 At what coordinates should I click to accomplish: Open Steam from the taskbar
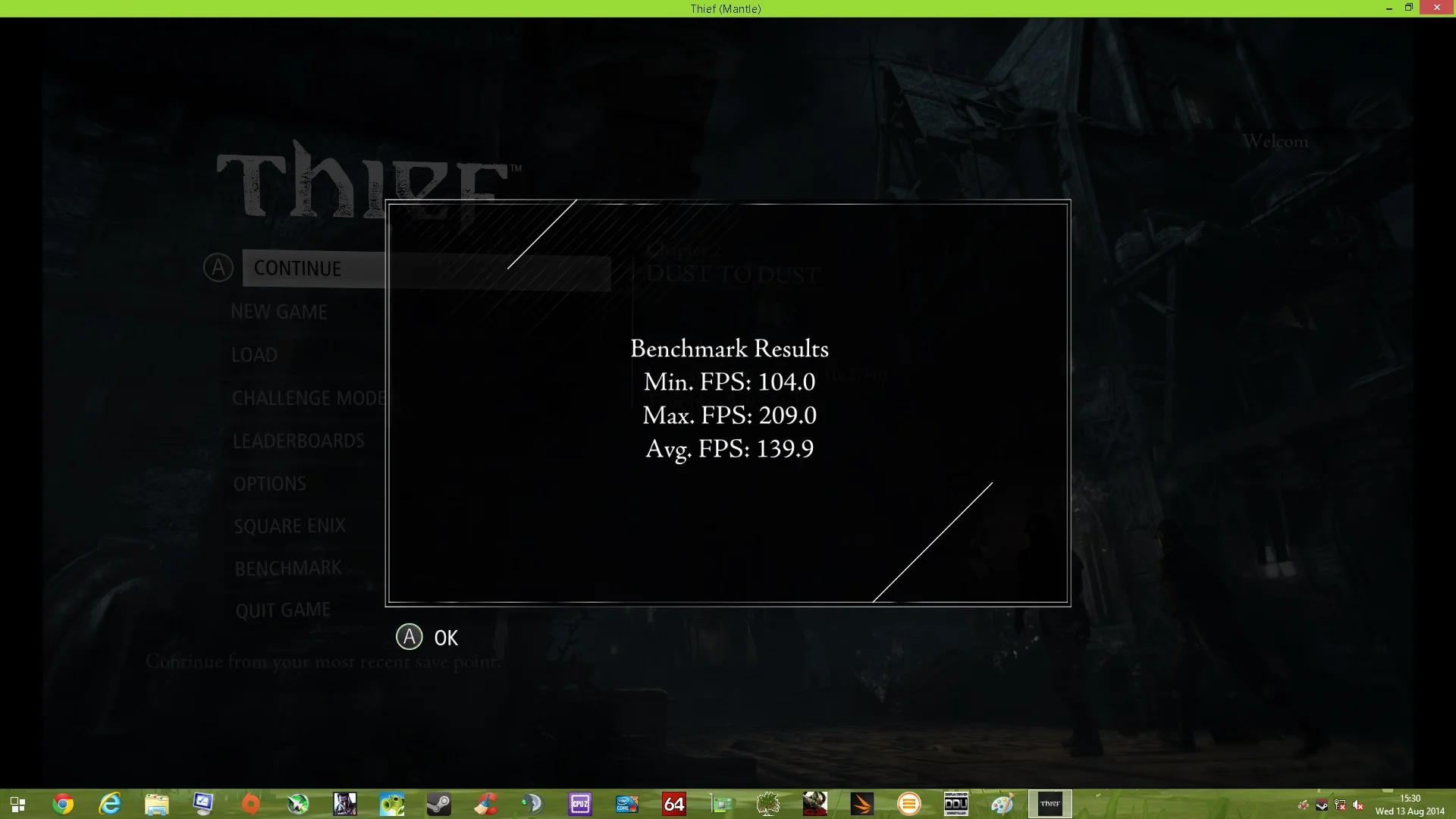(439, 804)
